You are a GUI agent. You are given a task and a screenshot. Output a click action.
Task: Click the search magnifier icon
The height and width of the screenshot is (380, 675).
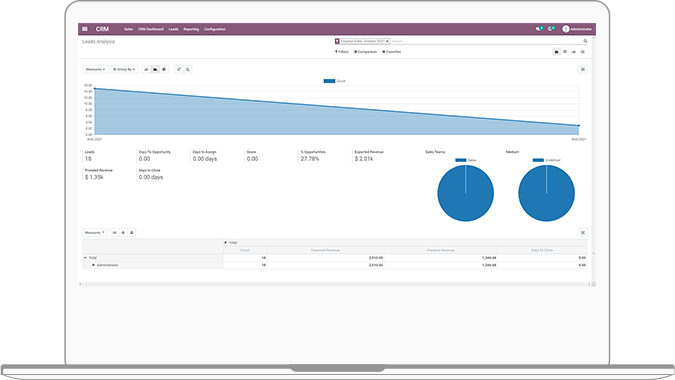pyautogui.click(x=585, y=41)
